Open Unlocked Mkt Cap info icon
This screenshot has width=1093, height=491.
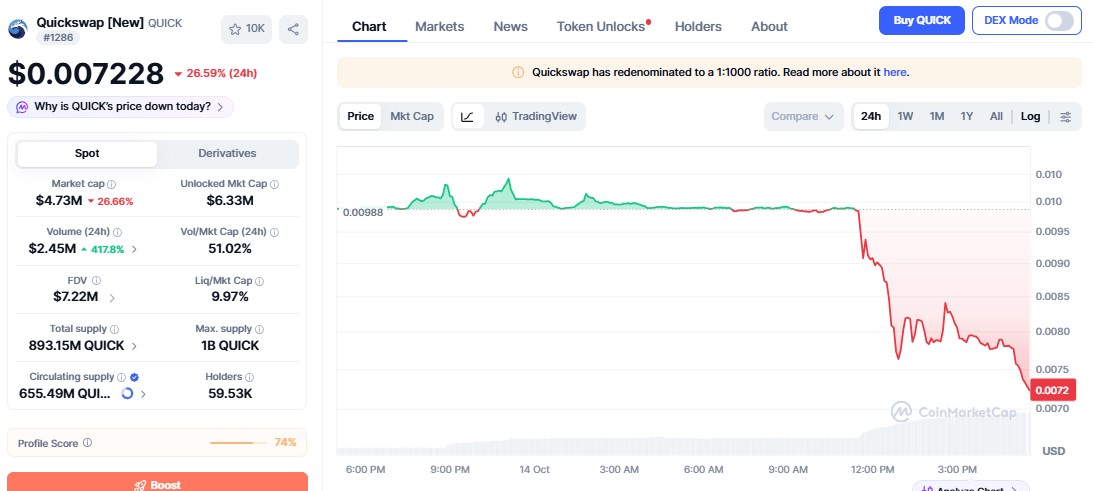pyautogui.click(x=275, y=184)
